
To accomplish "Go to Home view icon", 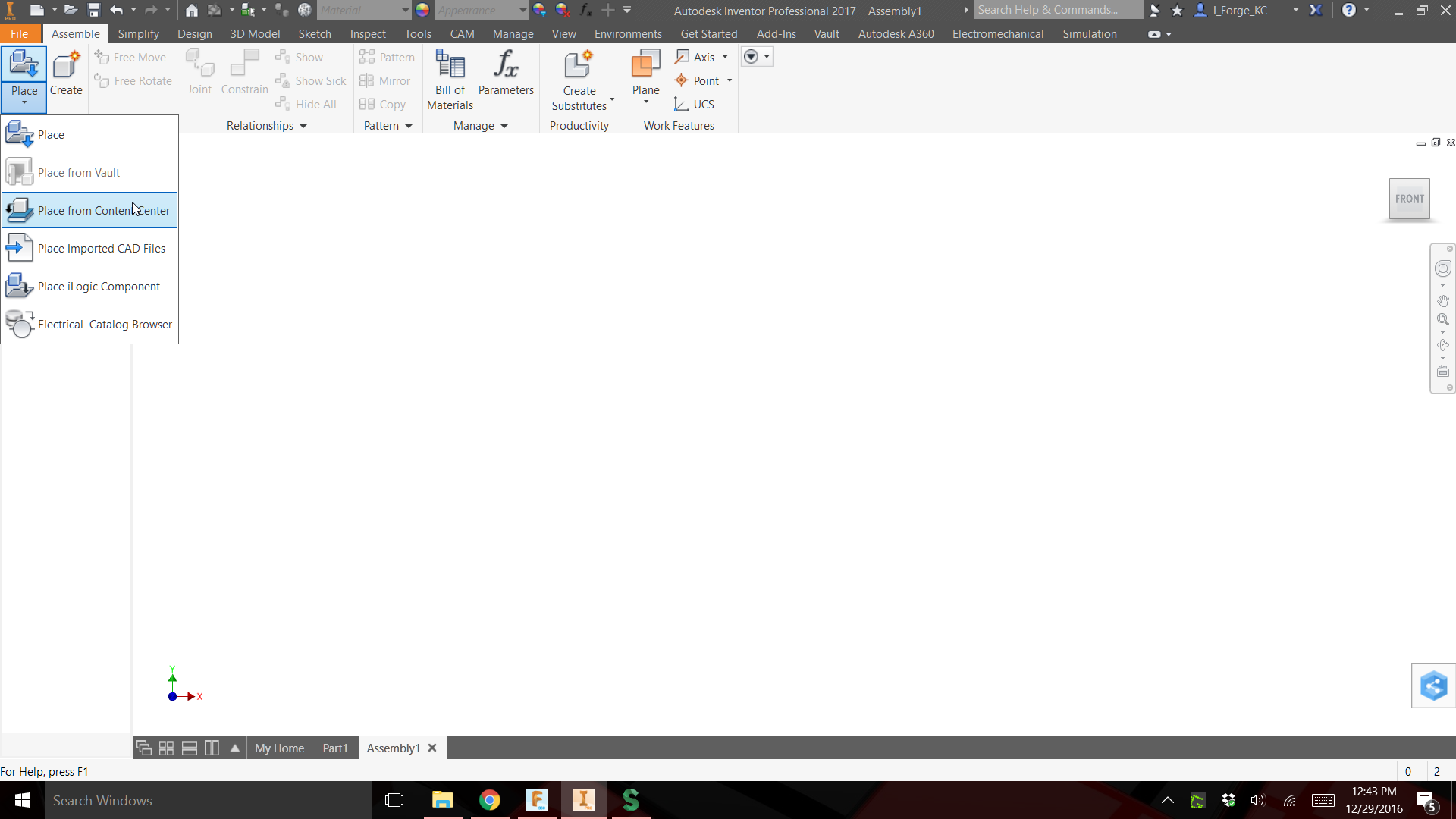I will (192, 10).
